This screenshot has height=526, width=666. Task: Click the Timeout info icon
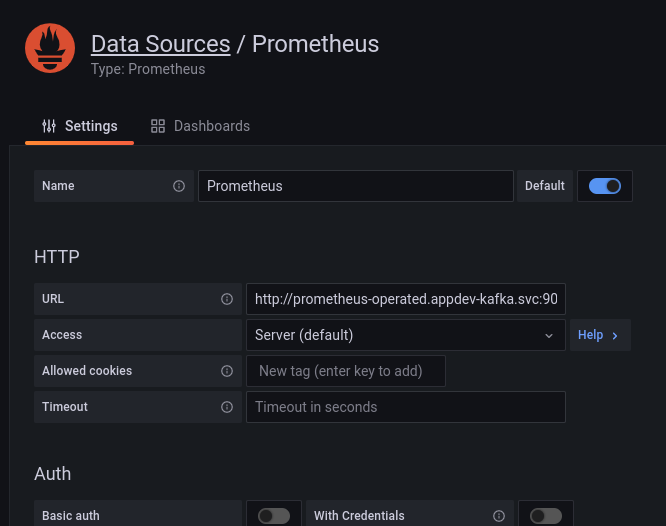(227, 407)
